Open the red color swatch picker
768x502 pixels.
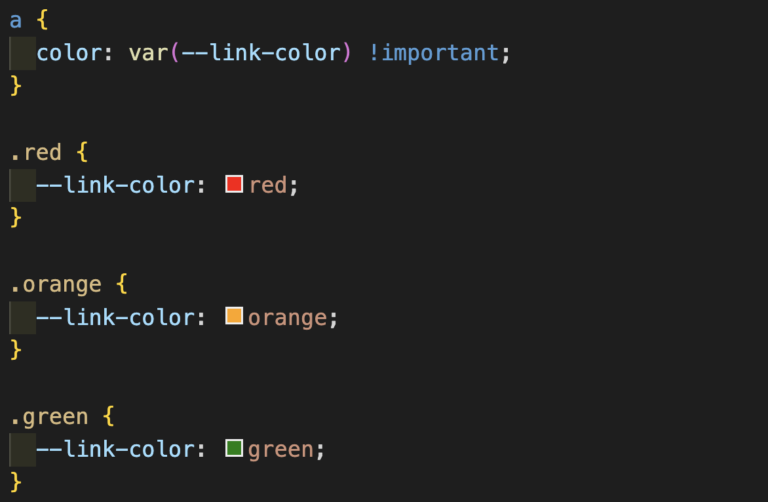point(234,184)
